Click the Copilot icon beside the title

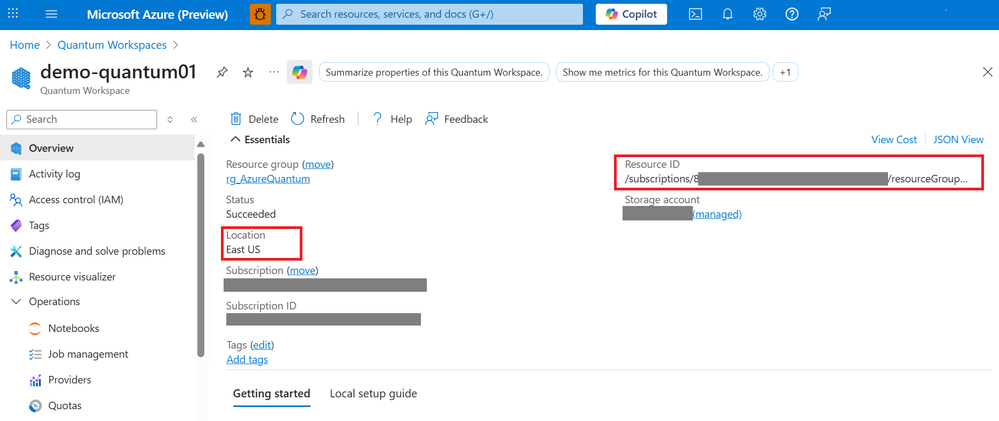coord(298,73)
